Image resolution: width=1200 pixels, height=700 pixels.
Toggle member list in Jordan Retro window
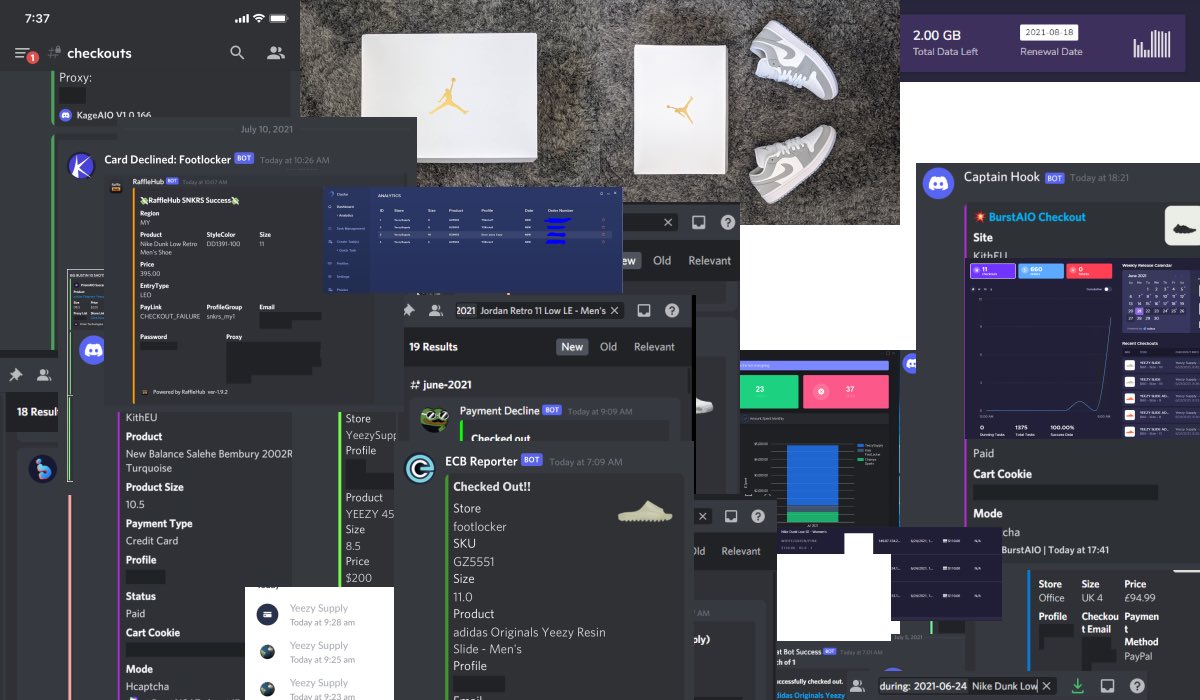click(x=436, y=311)
